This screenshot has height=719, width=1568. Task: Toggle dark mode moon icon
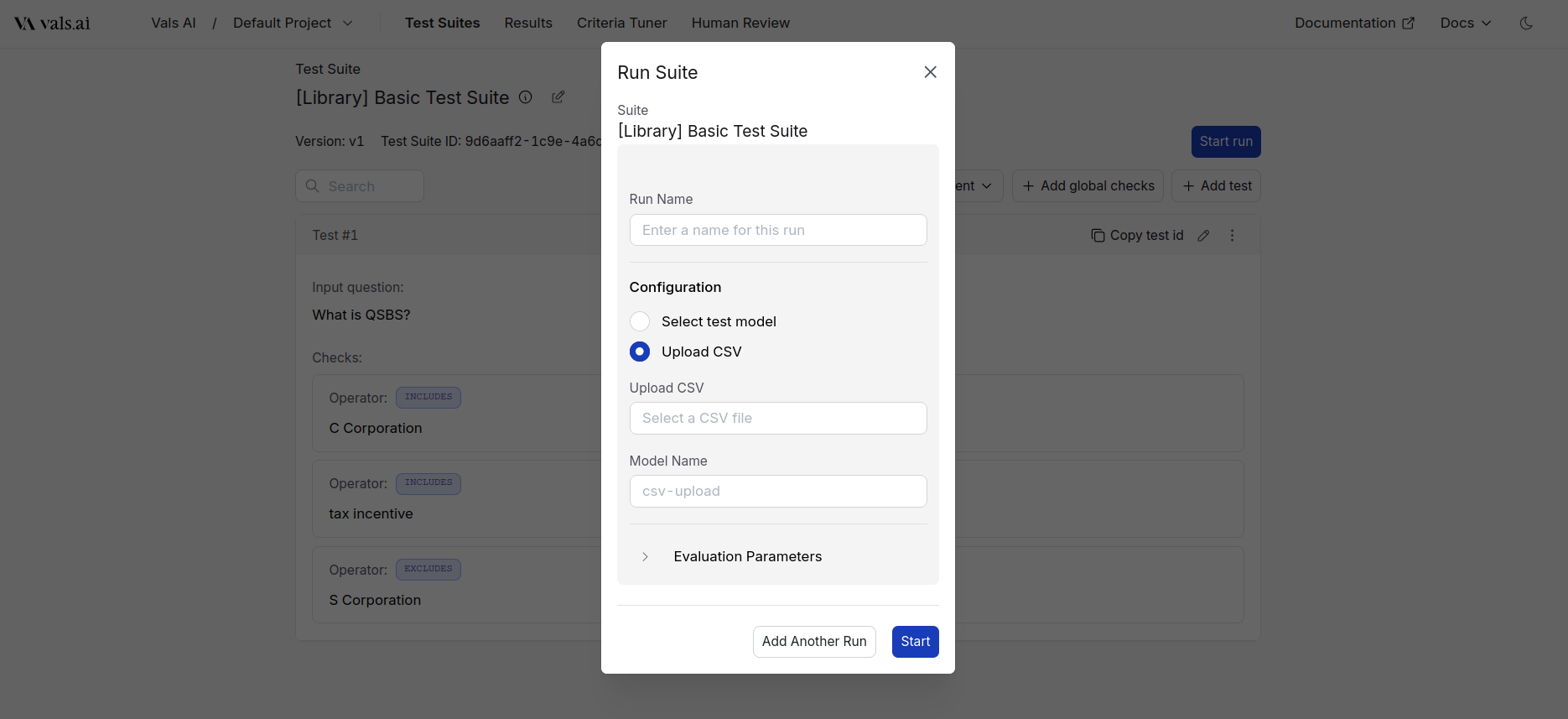click(1526, 23)
